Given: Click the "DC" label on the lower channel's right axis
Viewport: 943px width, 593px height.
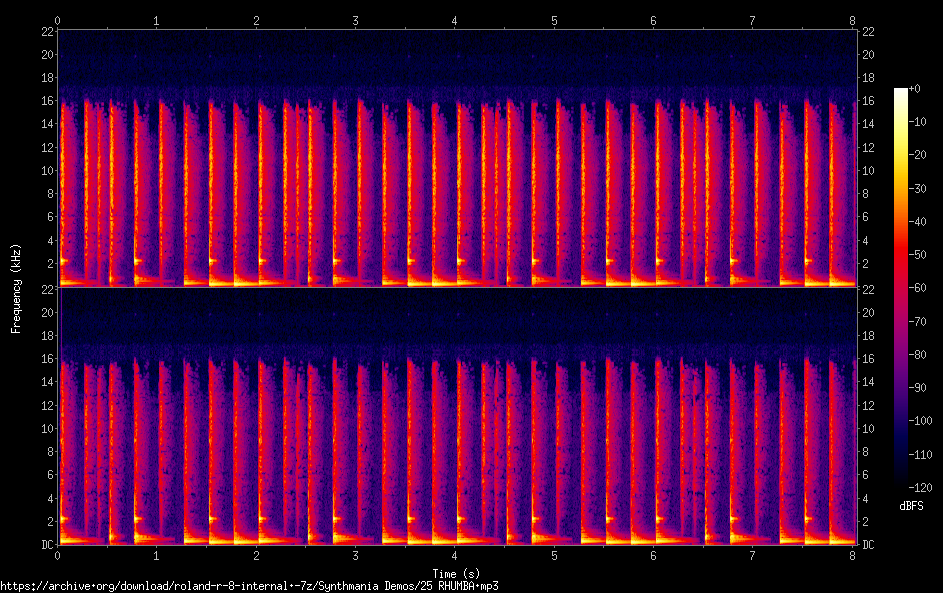Looking at the screenshot, I should pyautogui.click(x=868, y=545).
